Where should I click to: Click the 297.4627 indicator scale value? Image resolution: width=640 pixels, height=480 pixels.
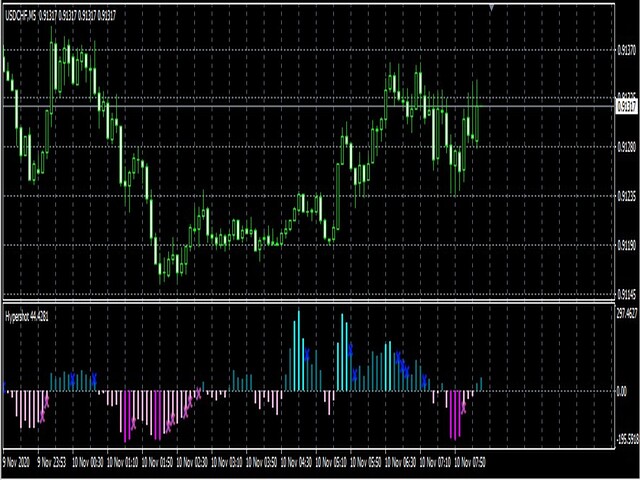(x=627, y=315)
